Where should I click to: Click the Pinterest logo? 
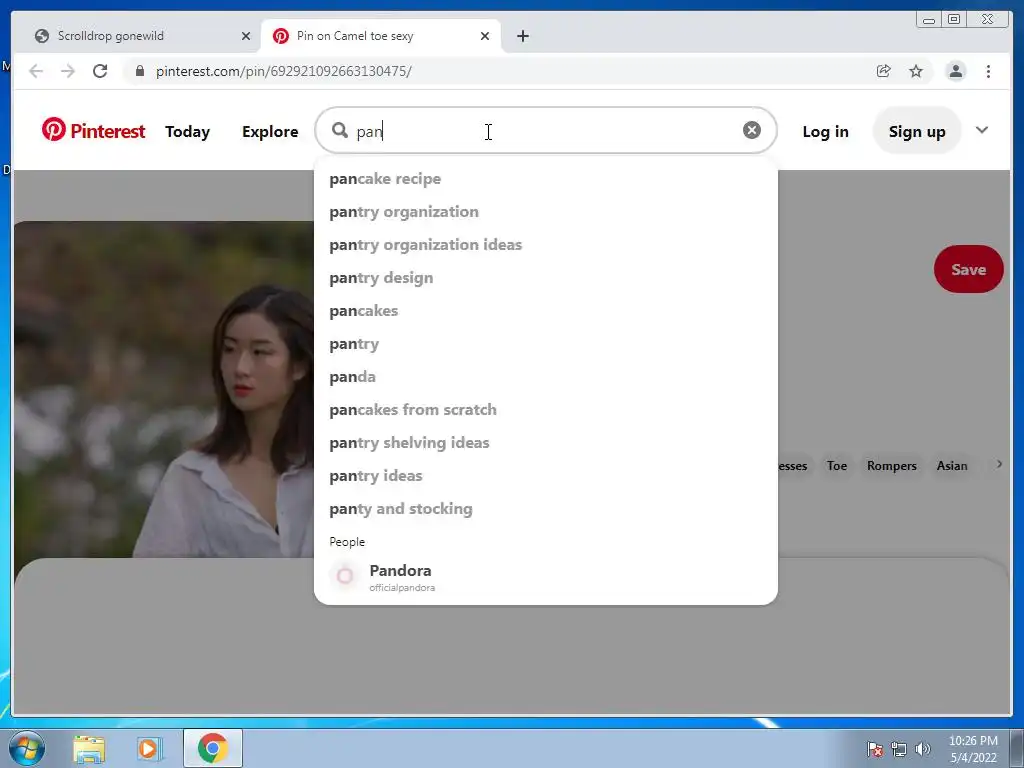pos(93,131)
